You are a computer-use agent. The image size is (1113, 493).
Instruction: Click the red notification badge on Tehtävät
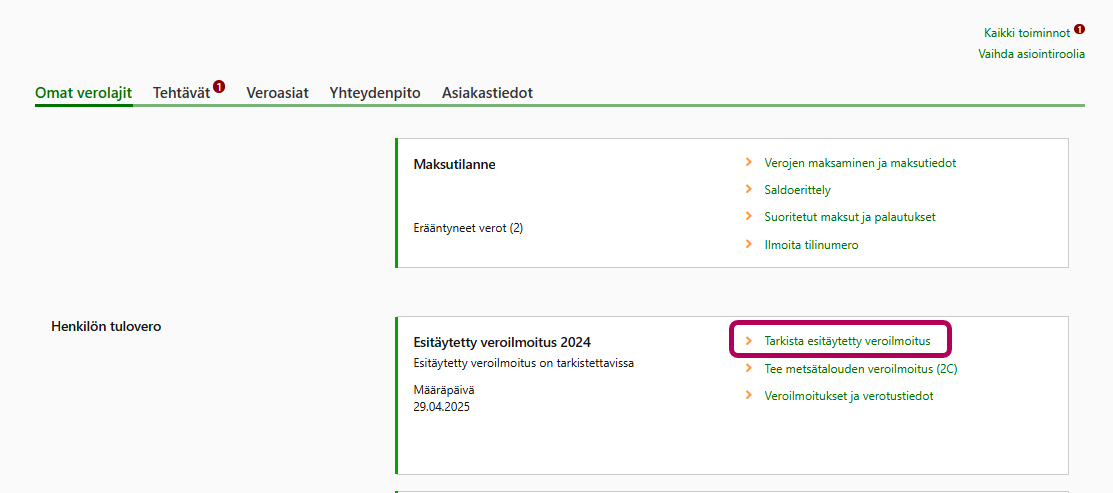[219, 87]
